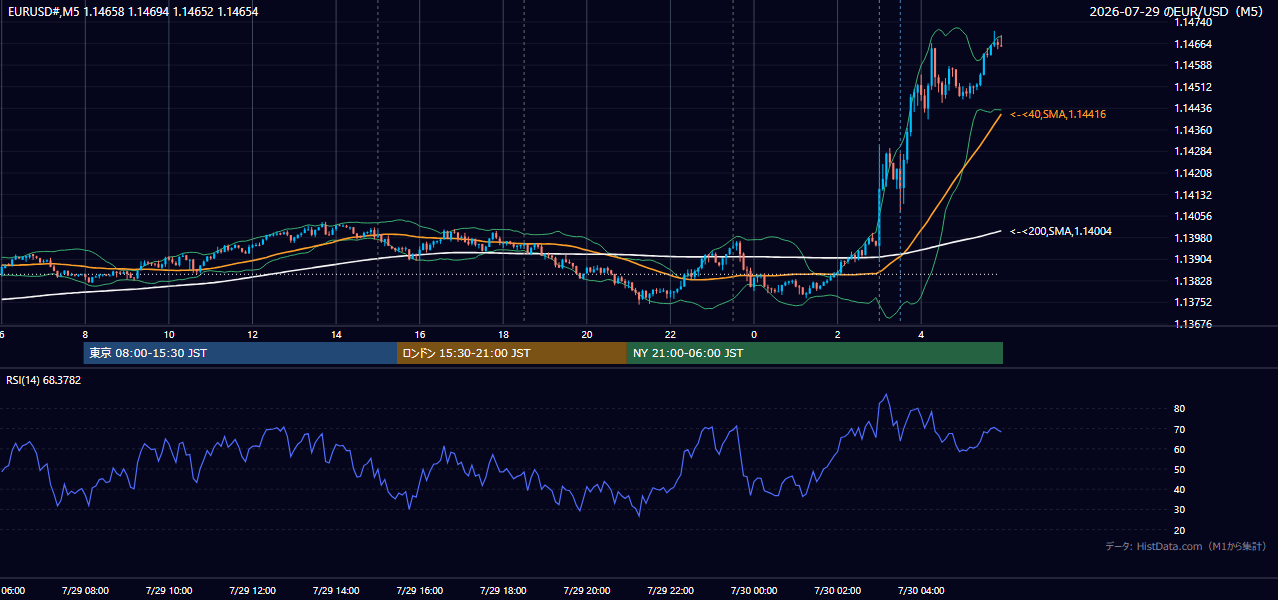Click hour label 18 under price chart
Screen dimensions: 1278x600
click(503, 335)
